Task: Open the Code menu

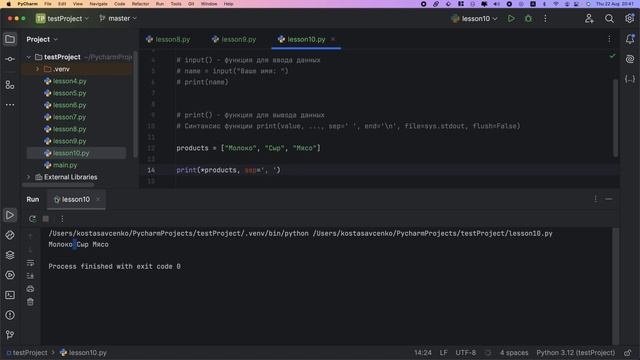Action: (120, 4)
